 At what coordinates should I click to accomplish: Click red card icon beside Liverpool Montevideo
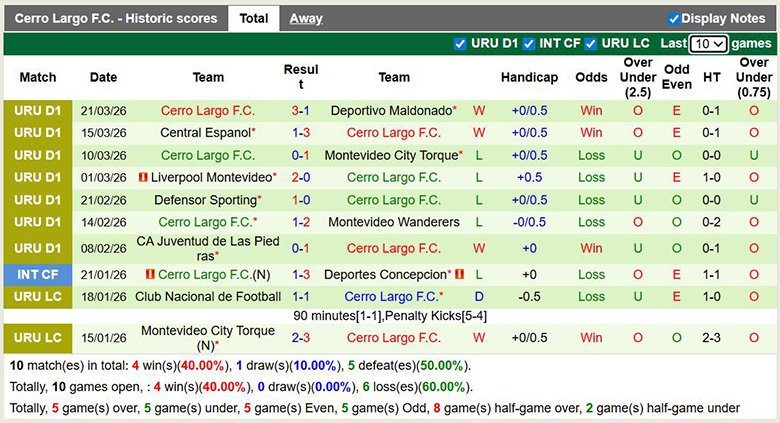coord(144,178)
